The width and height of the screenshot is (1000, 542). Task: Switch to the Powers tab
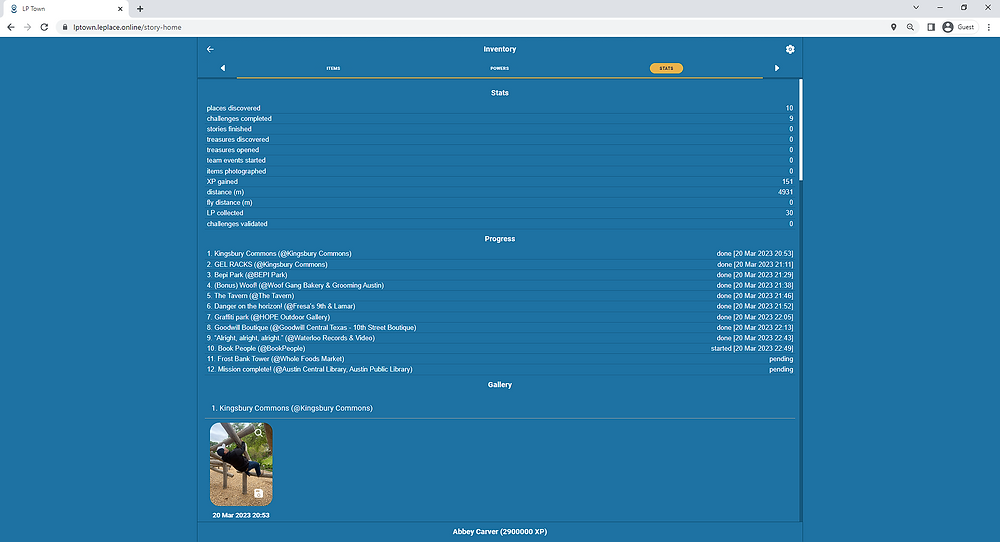(x=499, y=68)
